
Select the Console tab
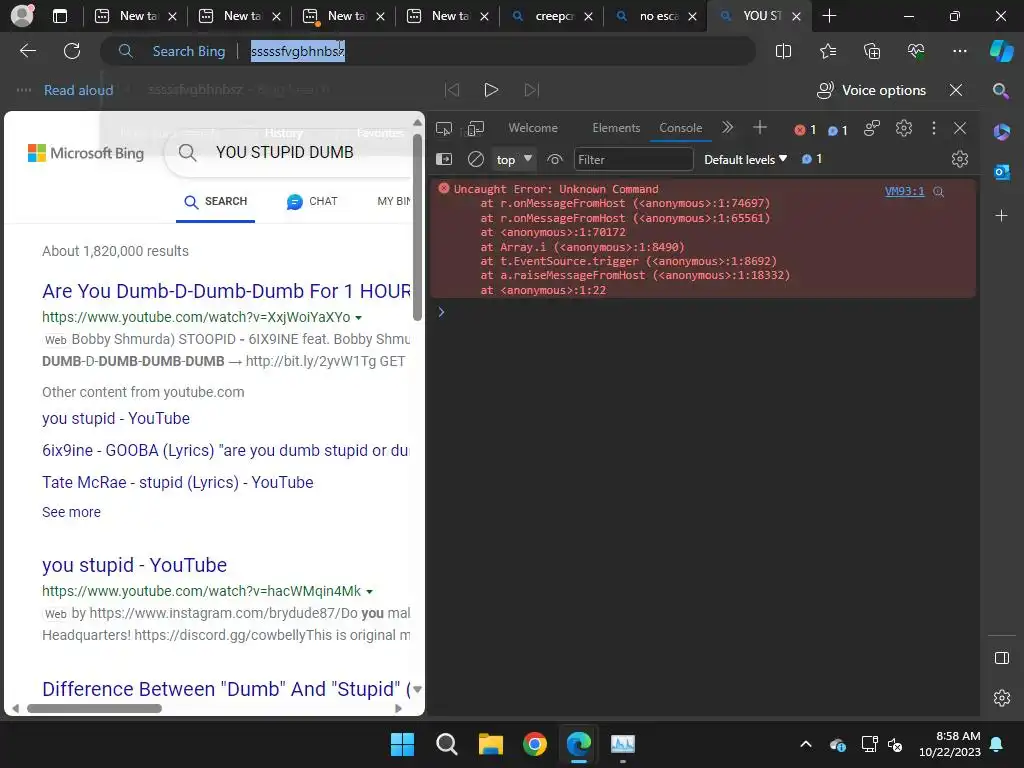pyautogui.click(x=680, y=128)
